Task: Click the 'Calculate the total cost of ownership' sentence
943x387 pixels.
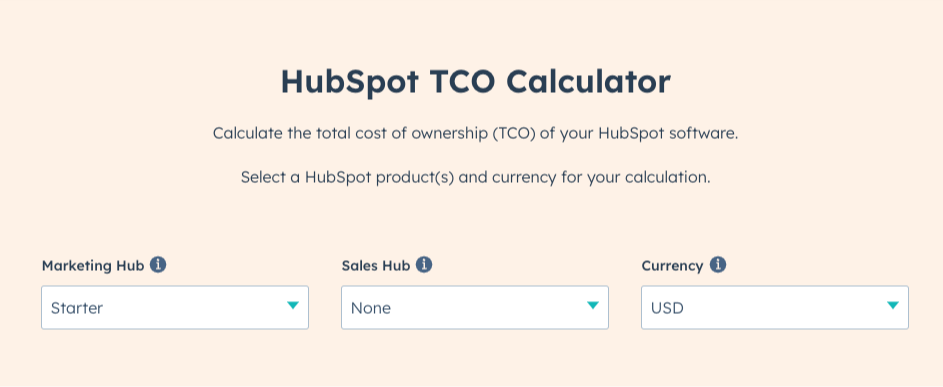Action: pos(476,133)
